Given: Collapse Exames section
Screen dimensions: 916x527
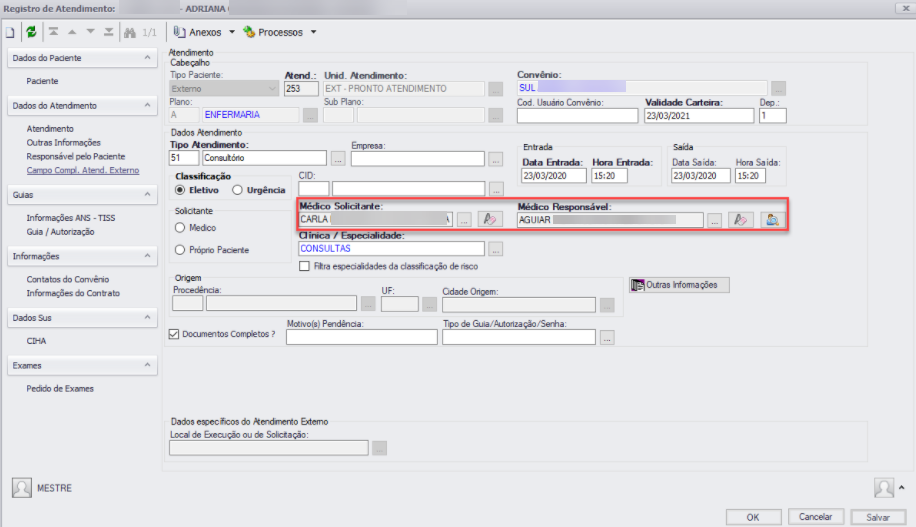Looking at the screenshot, I should click(147, 365).
